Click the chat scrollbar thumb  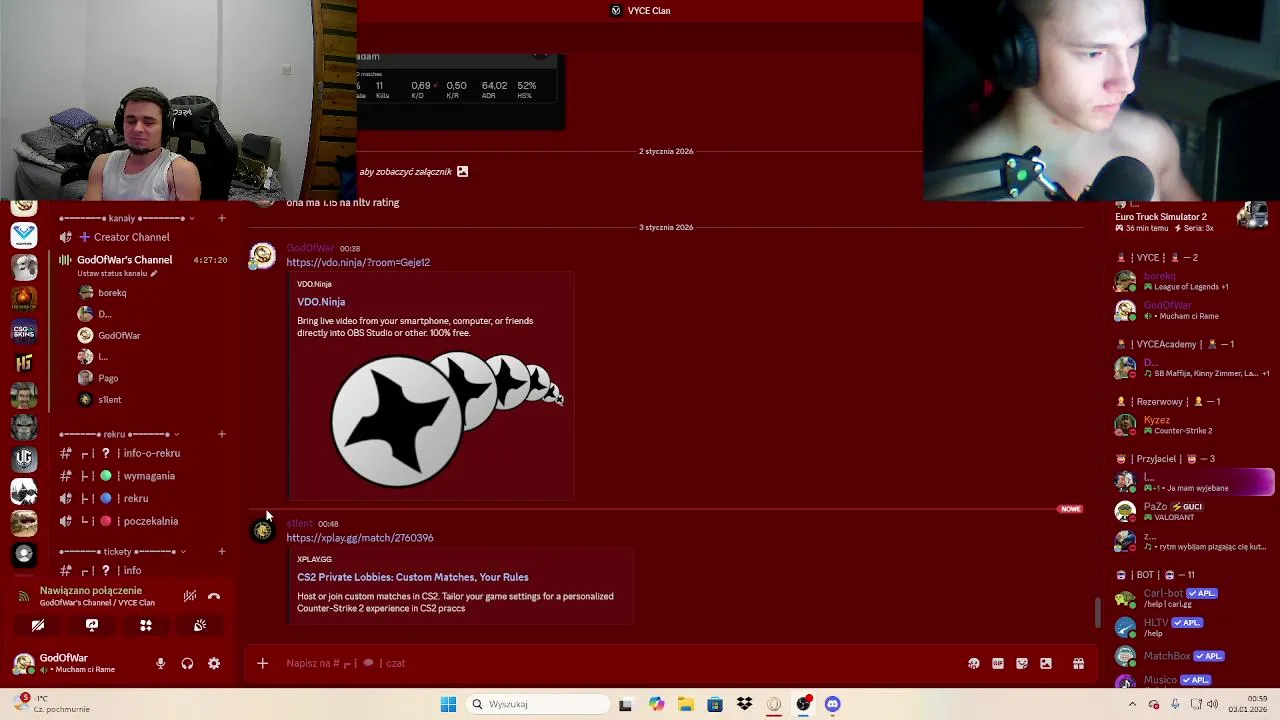click(x=1098, y=612)
